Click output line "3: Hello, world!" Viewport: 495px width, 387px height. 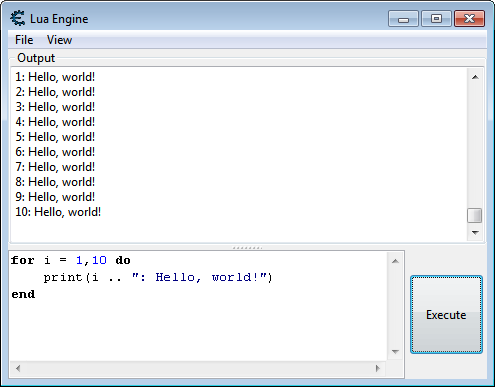(x=55, y=107)
